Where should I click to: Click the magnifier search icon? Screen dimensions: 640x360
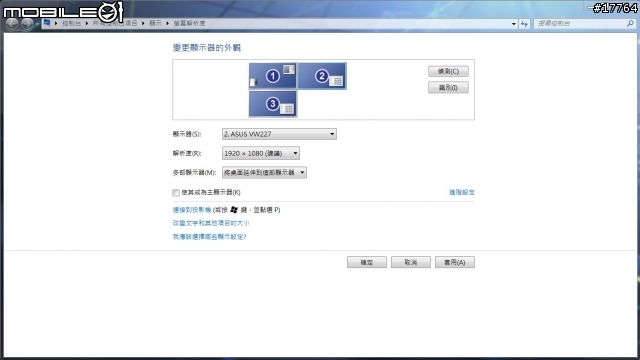(630, 24)
